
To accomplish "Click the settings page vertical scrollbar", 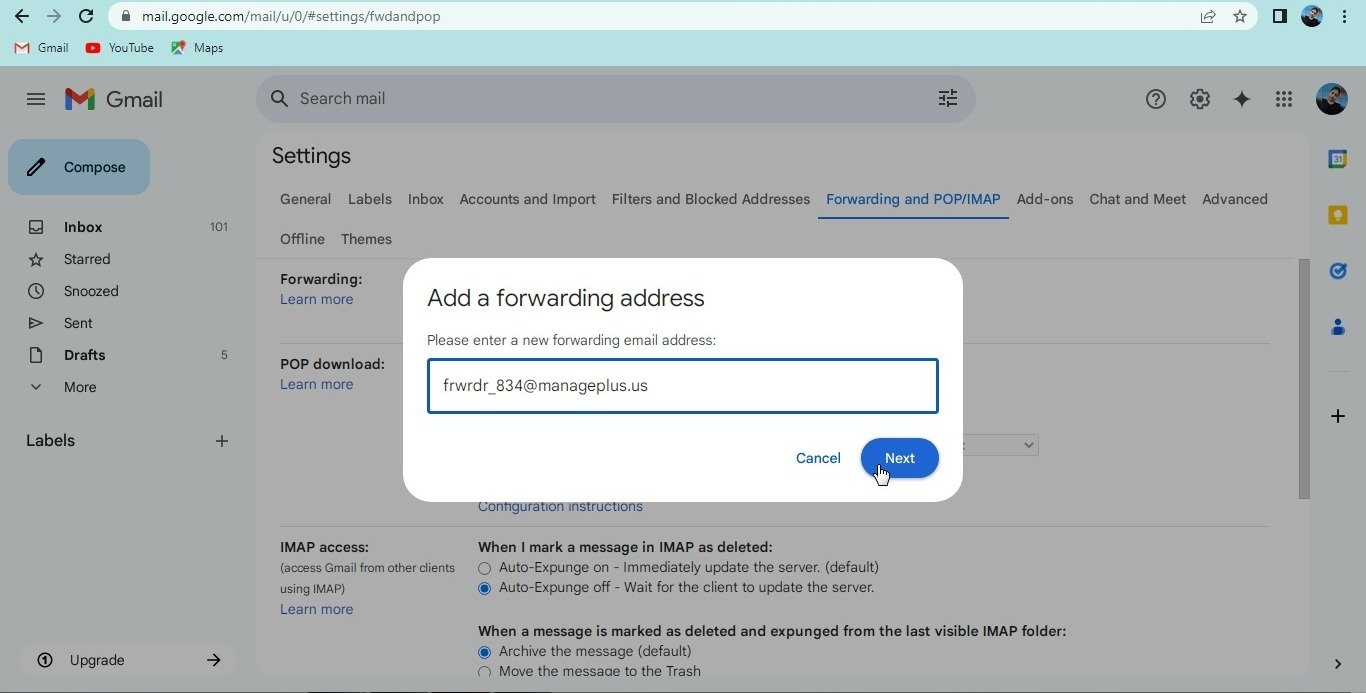I will (x=1304, y=378).
